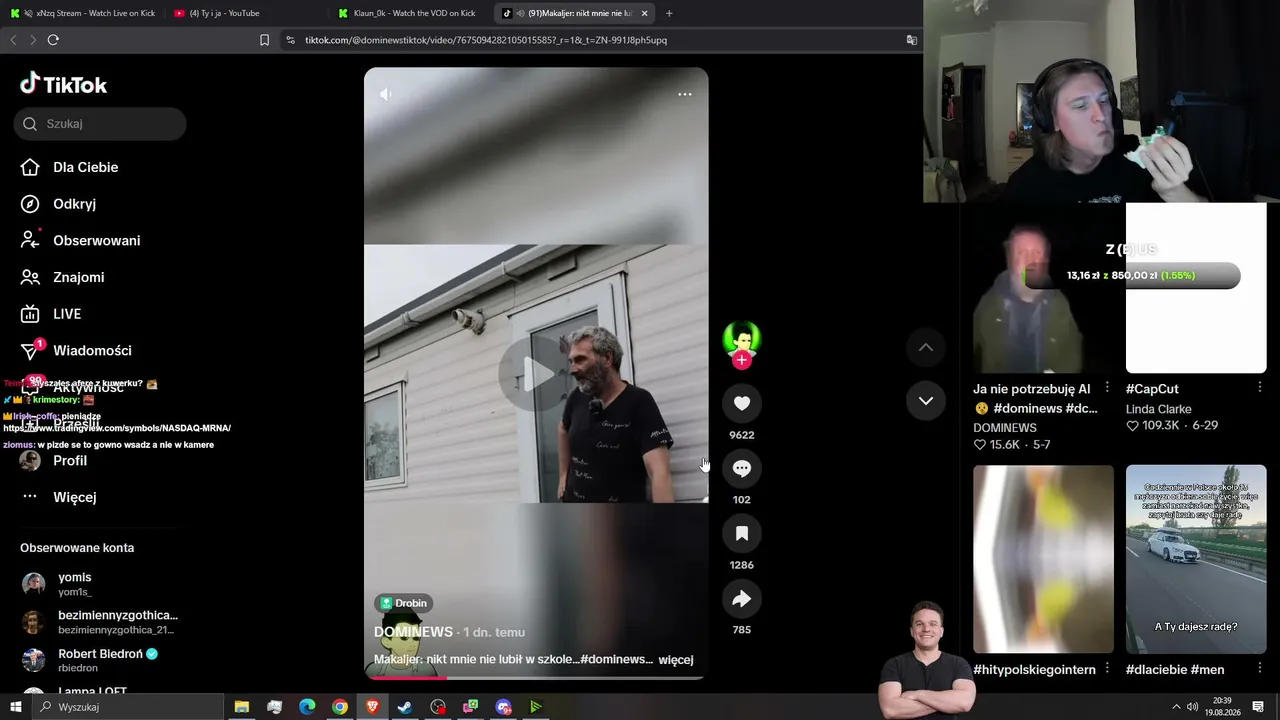Click the browser reload button
Screen dimensions: 1280x720
click(53, 40)
